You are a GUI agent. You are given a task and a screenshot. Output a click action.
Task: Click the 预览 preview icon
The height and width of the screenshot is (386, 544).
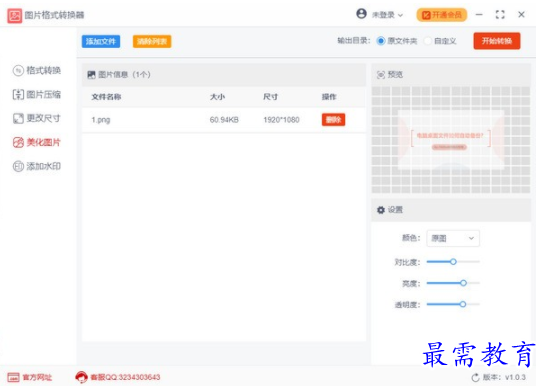pyautogui.click(x=381, y=75)
